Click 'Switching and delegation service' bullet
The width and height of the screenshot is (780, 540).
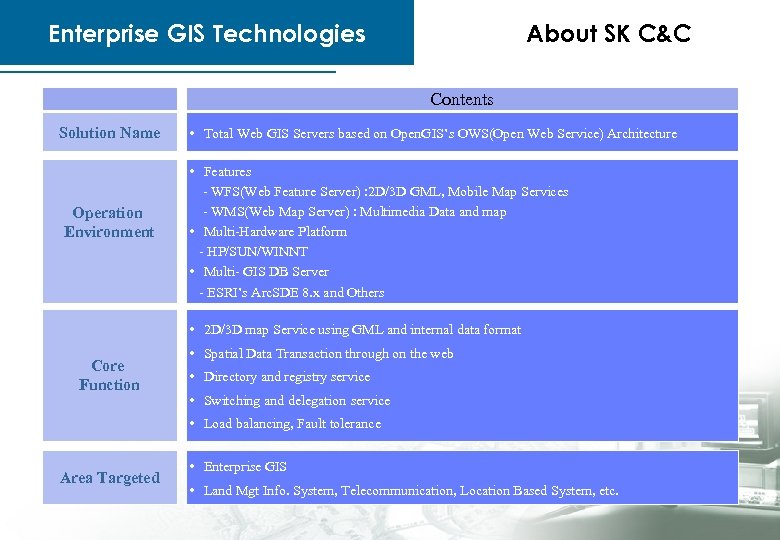[x=297, y=400]
